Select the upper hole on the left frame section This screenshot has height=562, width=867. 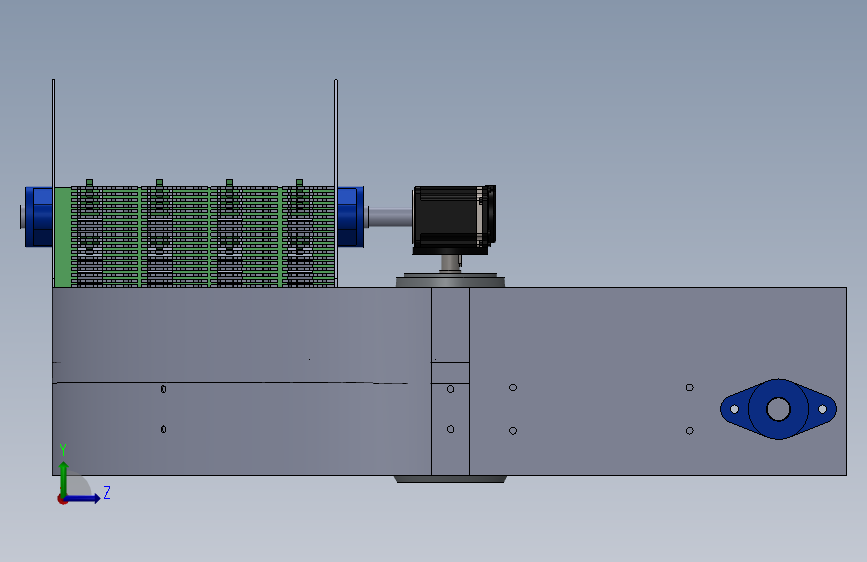(163, 389)
